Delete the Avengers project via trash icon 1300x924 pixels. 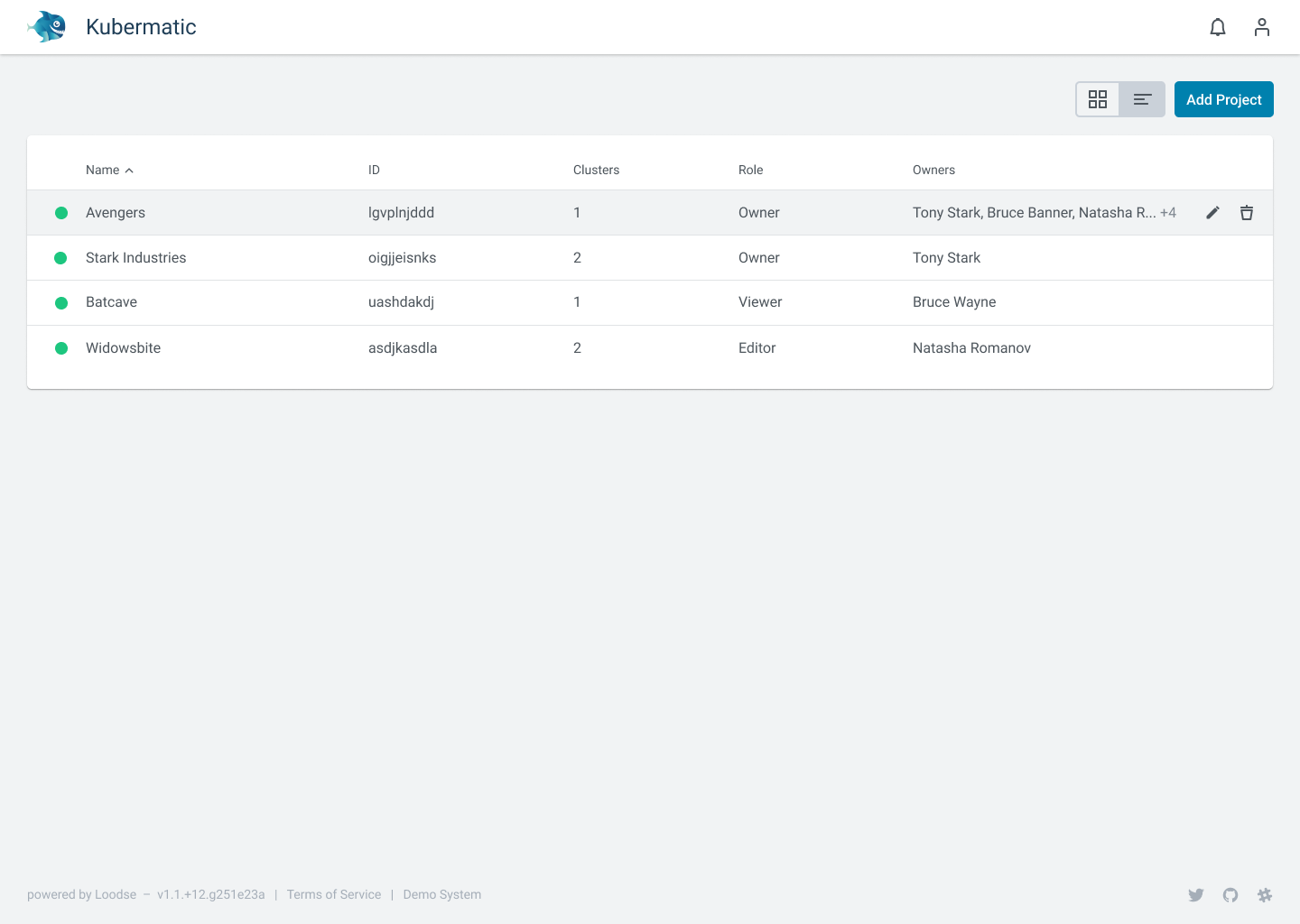click(x=1247, y=212)
